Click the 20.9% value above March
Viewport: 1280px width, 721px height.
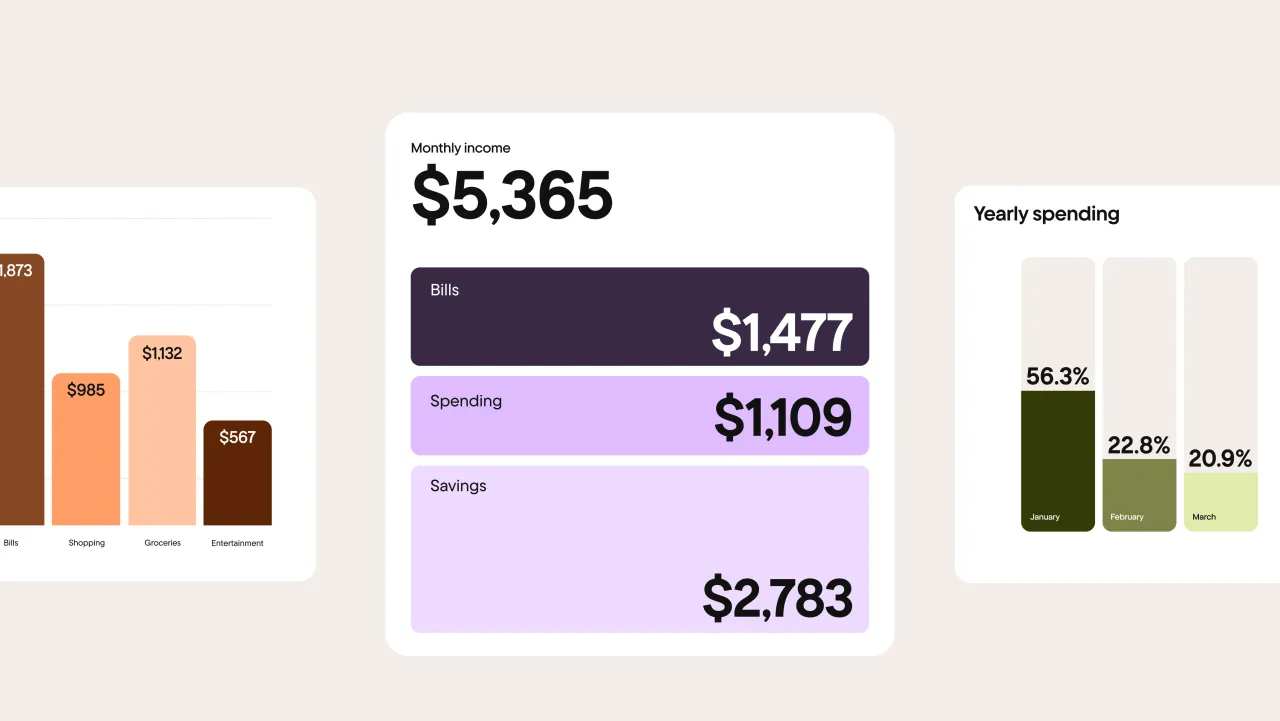pyautogui.click(x=1220, y=458)
